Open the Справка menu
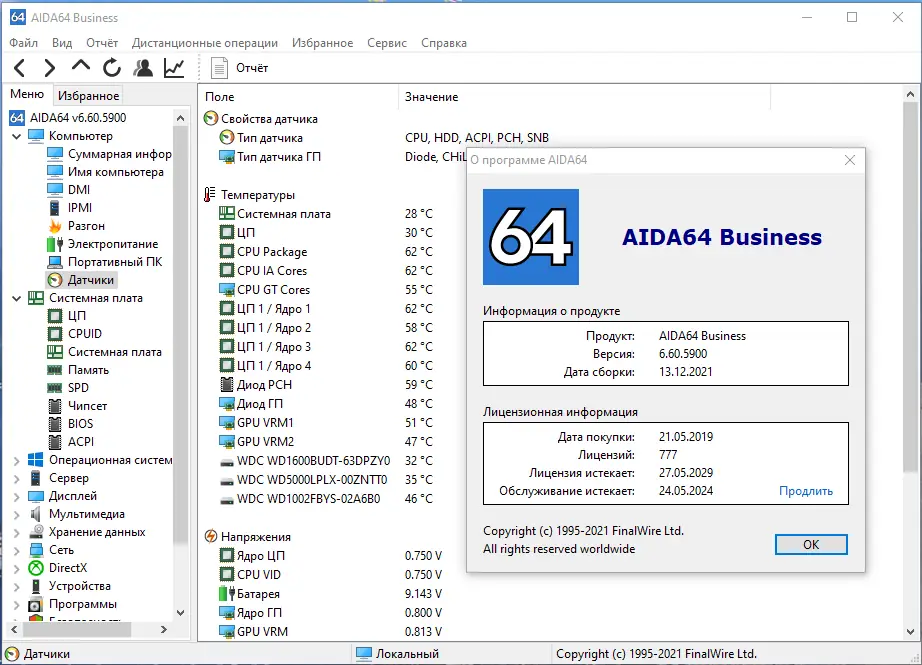The height and width of the screenshot is (665, 922). tap(444, 43)
